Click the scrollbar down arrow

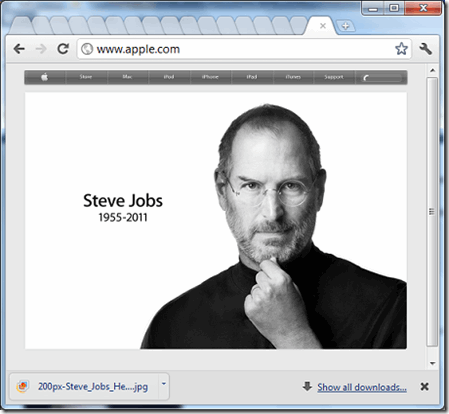432,363
